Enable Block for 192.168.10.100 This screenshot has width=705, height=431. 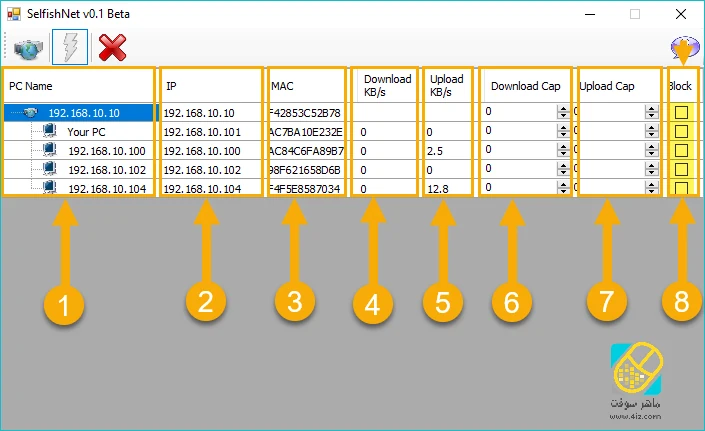[681, 150]
